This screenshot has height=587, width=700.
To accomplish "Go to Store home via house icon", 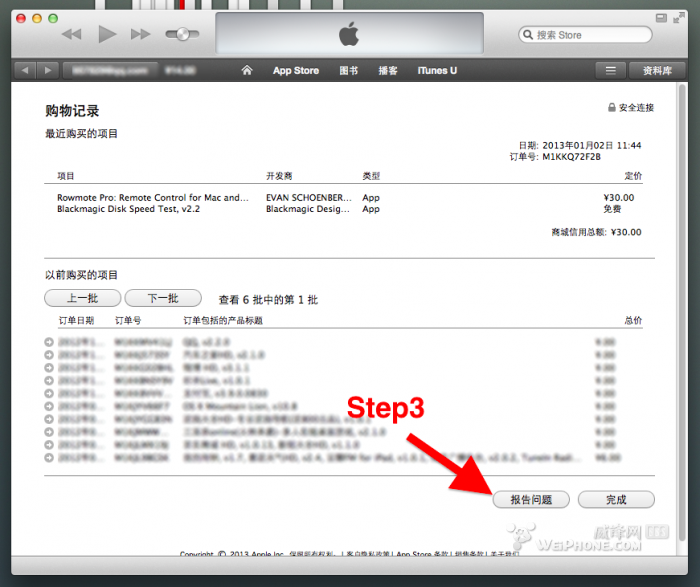I will click(247, 70).
